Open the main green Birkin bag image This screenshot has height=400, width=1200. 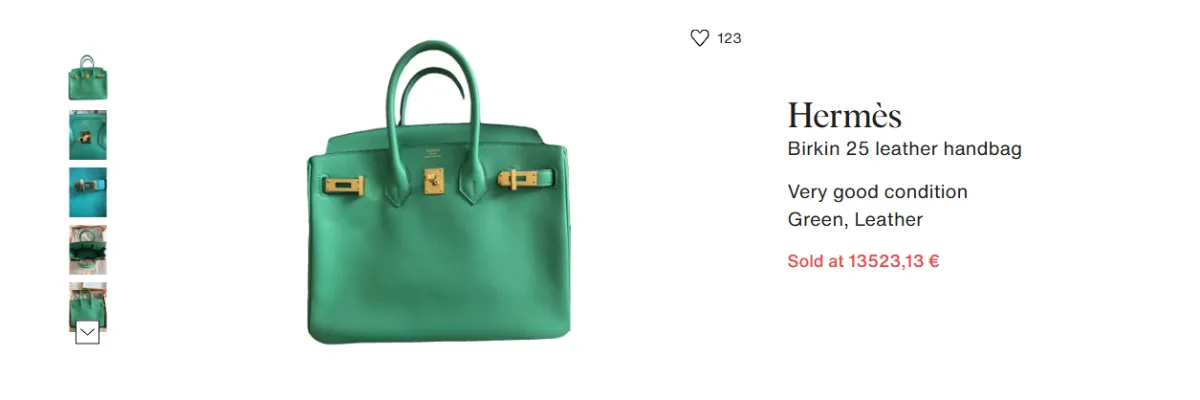[x=440, y=193]
